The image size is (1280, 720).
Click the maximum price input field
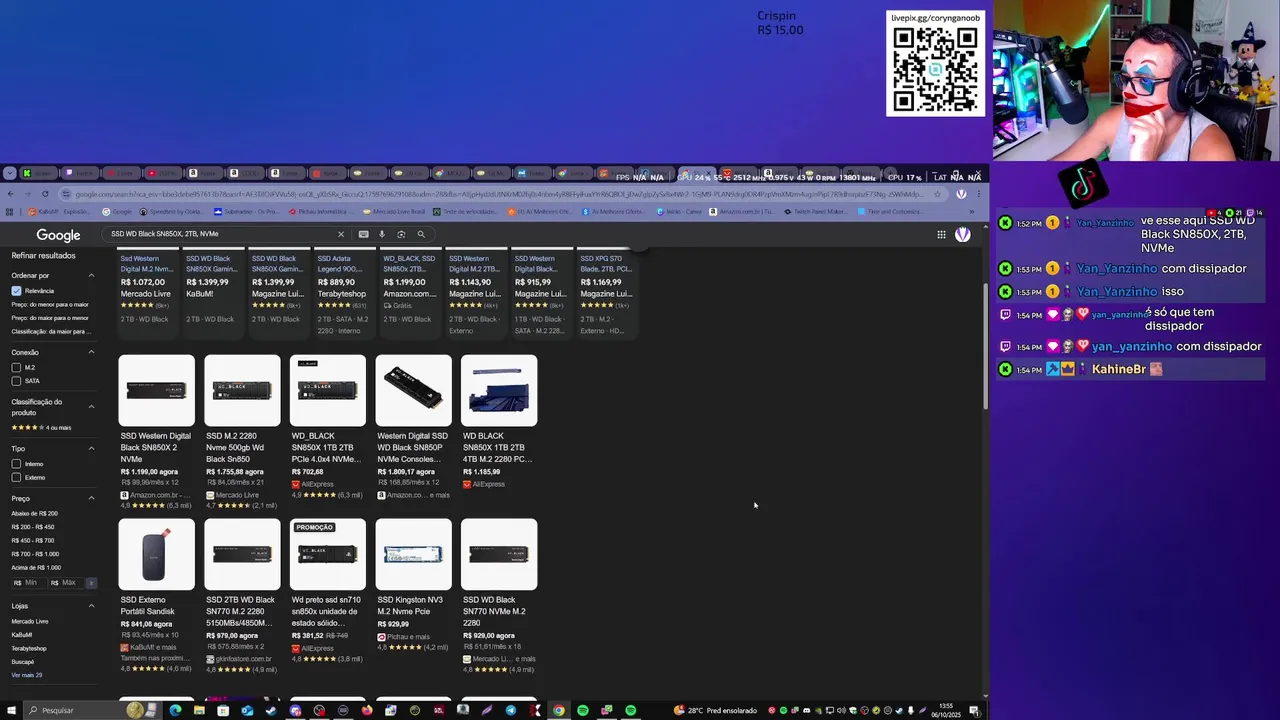pyautogui.click(x=66, y=582)
